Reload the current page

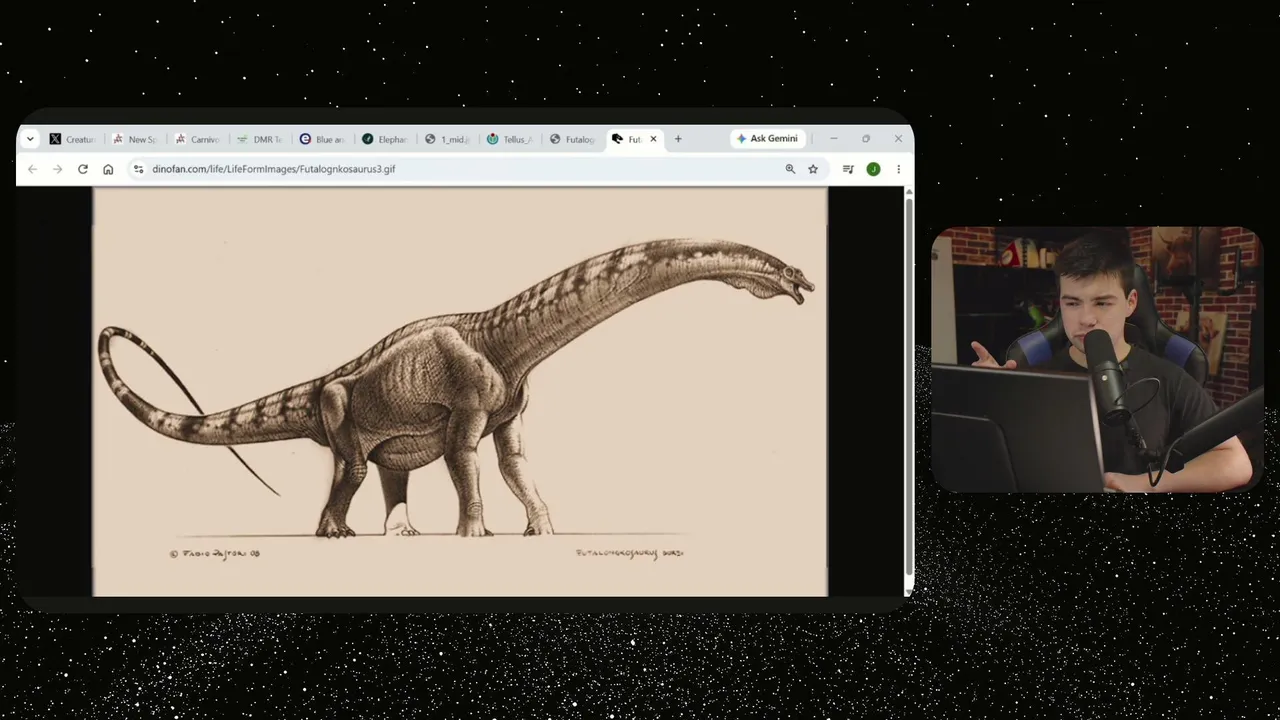coord(83,169)
